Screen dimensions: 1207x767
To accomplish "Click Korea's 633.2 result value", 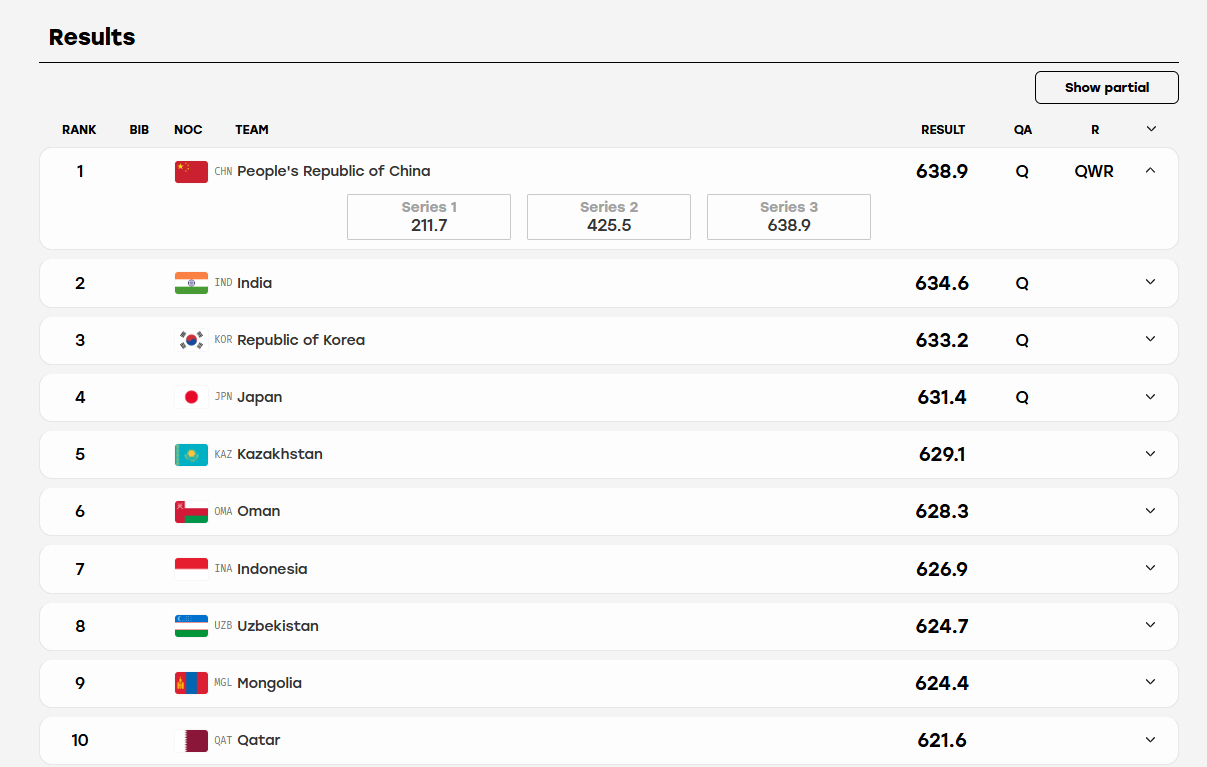I will (942, 340).
